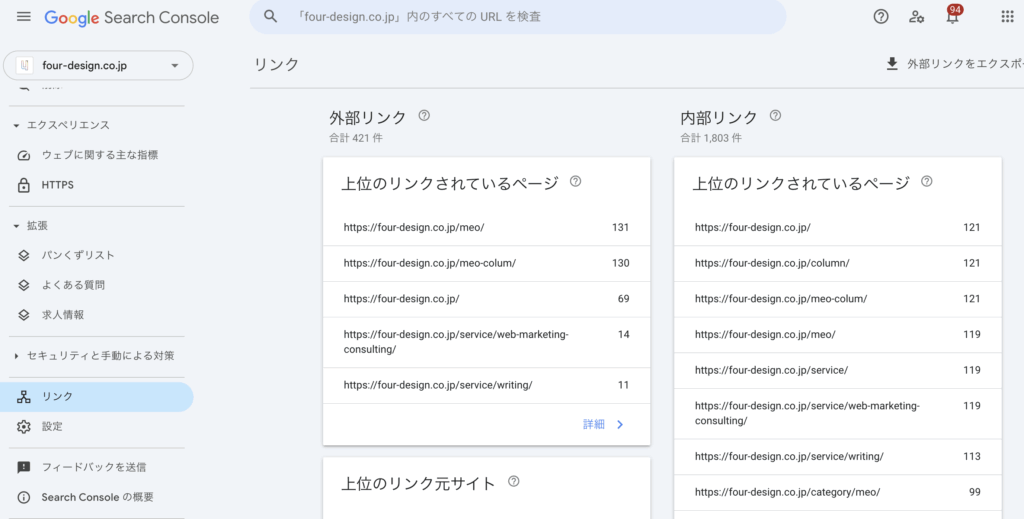Click フィードバックを送信 in the sidebar

pyautogui.click(x=97, y=467)
